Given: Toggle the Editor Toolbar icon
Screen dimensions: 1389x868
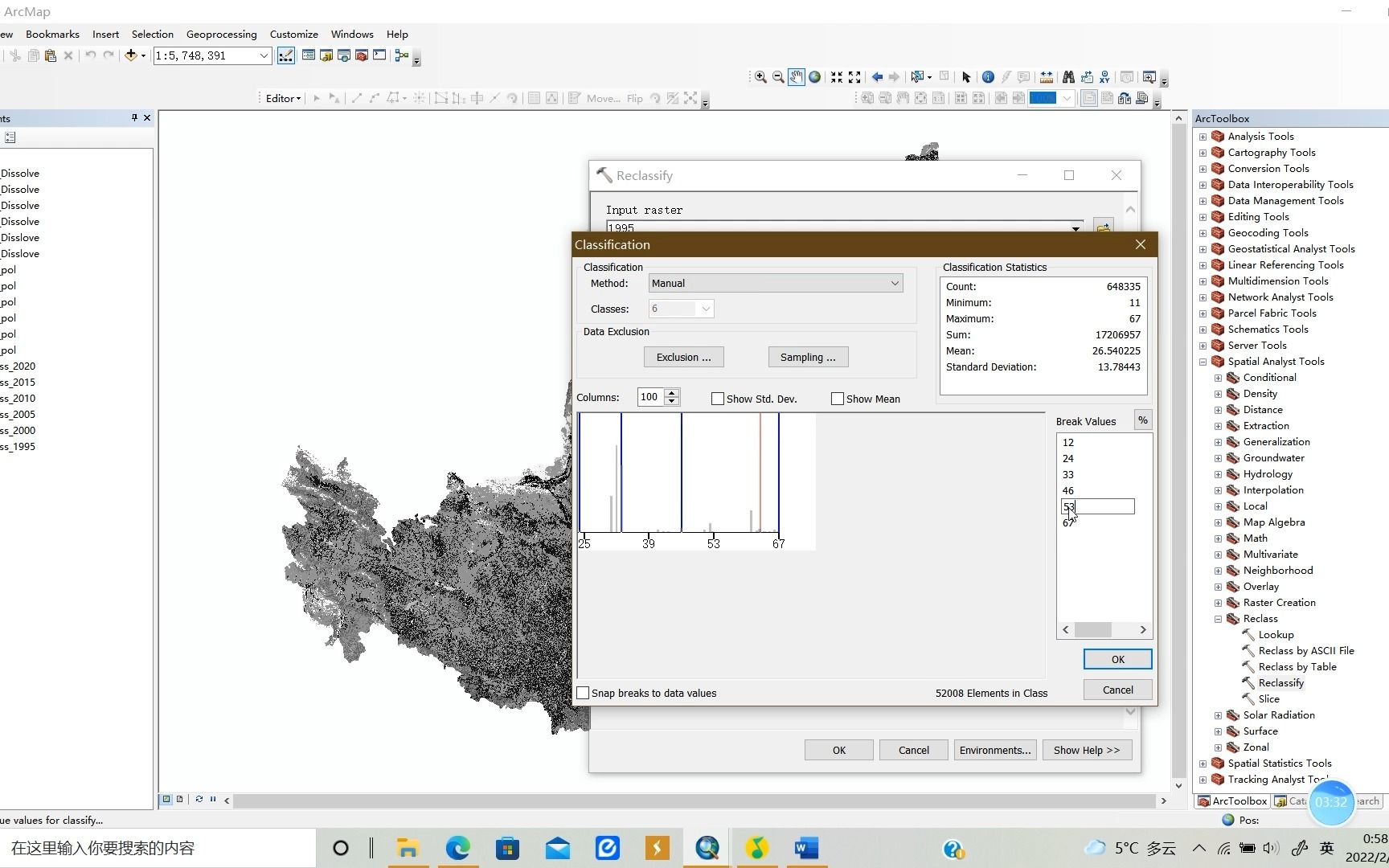Looking at the screenshot, I should pyautogui.click(x=285, y=55).
